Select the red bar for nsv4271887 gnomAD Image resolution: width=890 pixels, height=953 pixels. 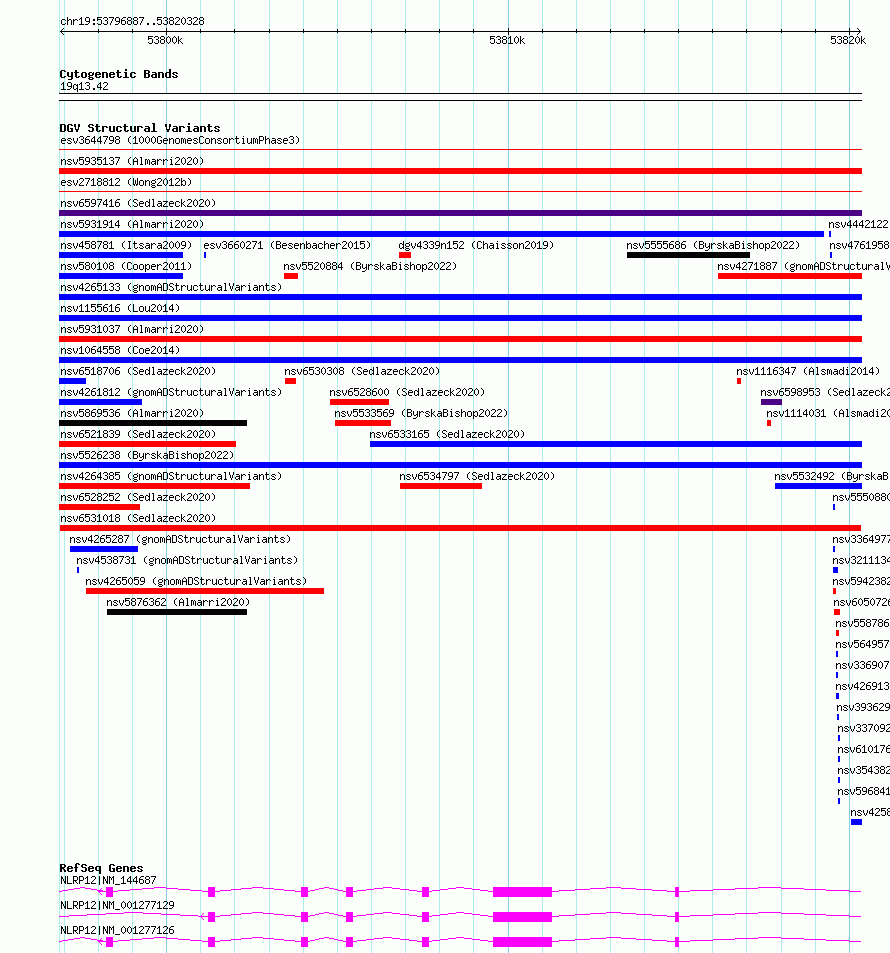(x=790, y=276)
